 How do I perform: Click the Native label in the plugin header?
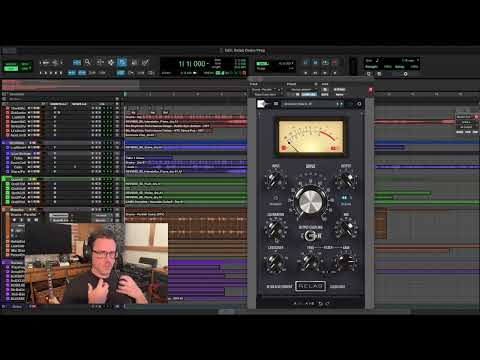pyautogui.click(x=339, y=95)
